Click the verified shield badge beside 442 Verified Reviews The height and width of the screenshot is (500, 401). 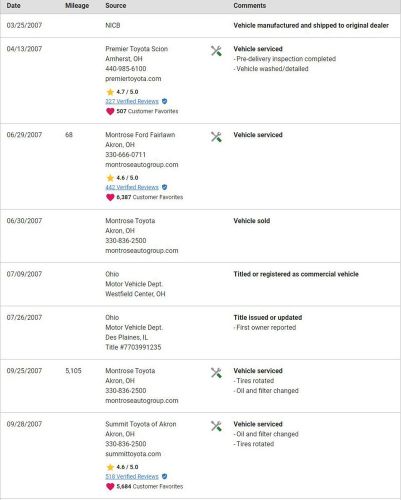coord(164,187)
